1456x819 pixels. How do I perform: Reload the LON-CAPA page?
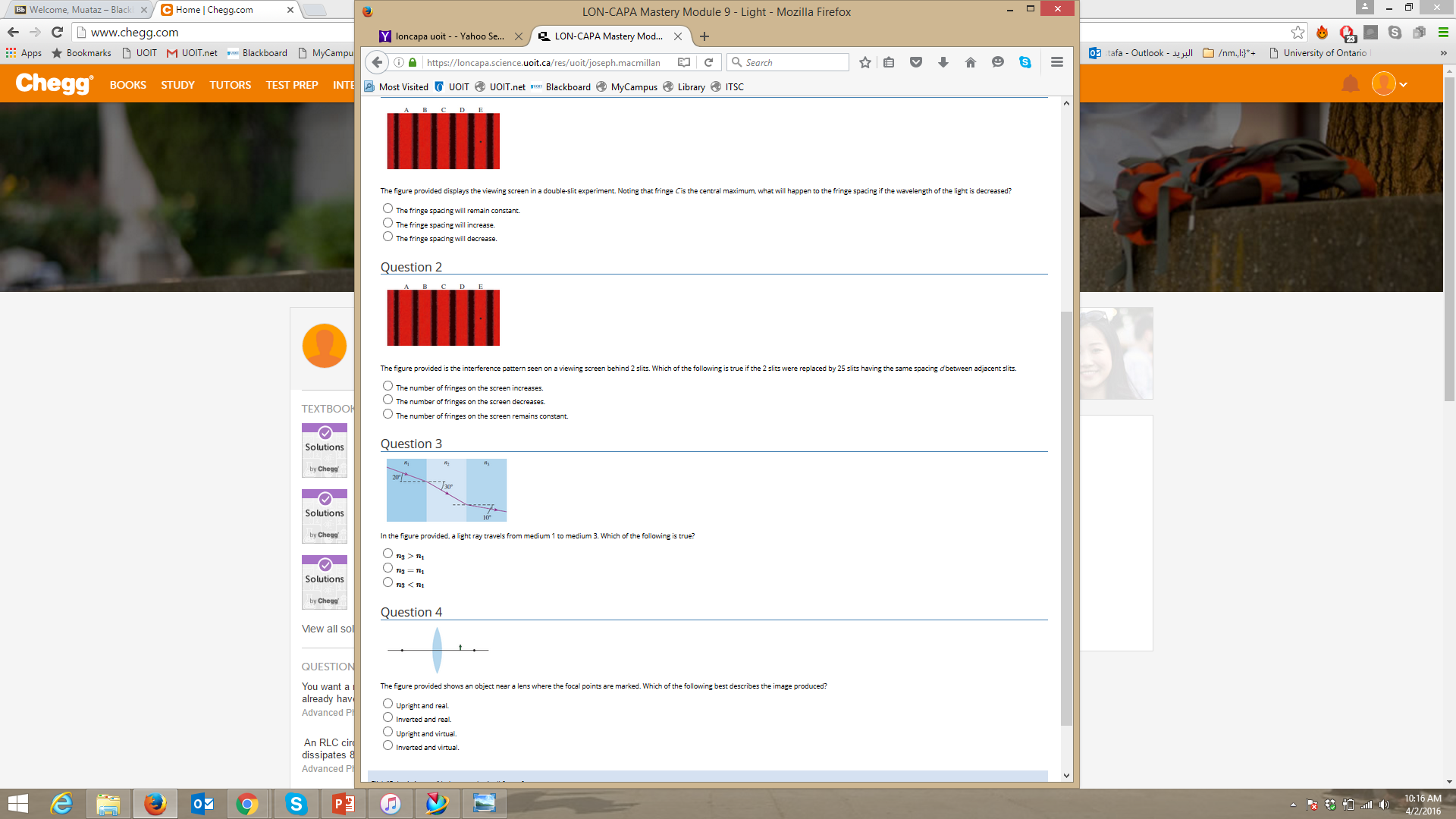[708, 63]
